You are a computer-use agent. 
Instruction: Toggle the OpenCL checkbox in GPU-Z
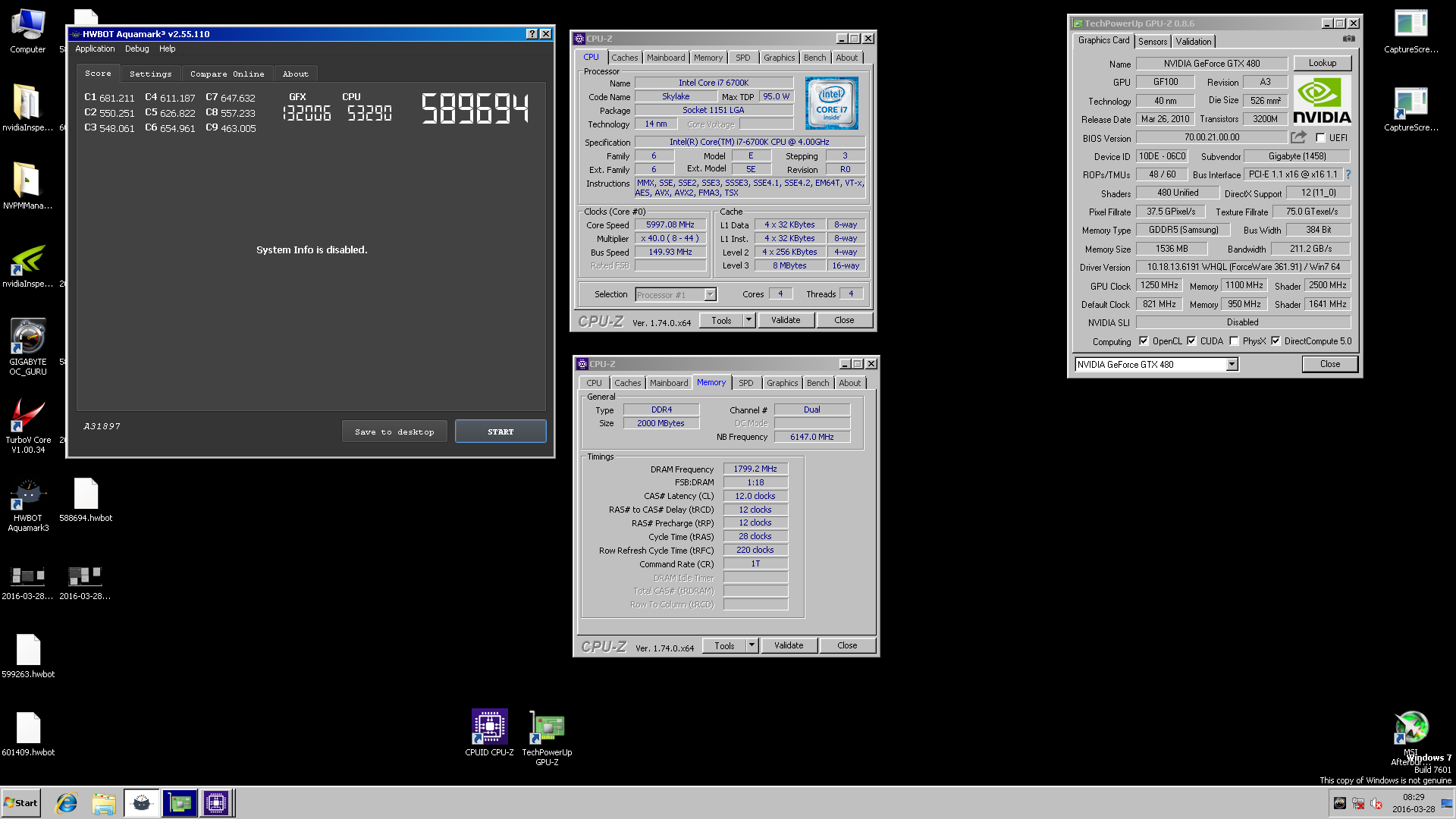tap(1144, 341)
